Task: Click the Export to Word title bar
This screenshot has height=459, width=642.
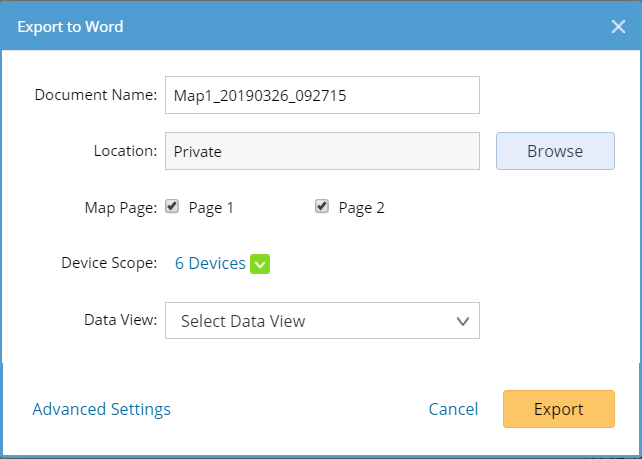Action: (300, 27)
